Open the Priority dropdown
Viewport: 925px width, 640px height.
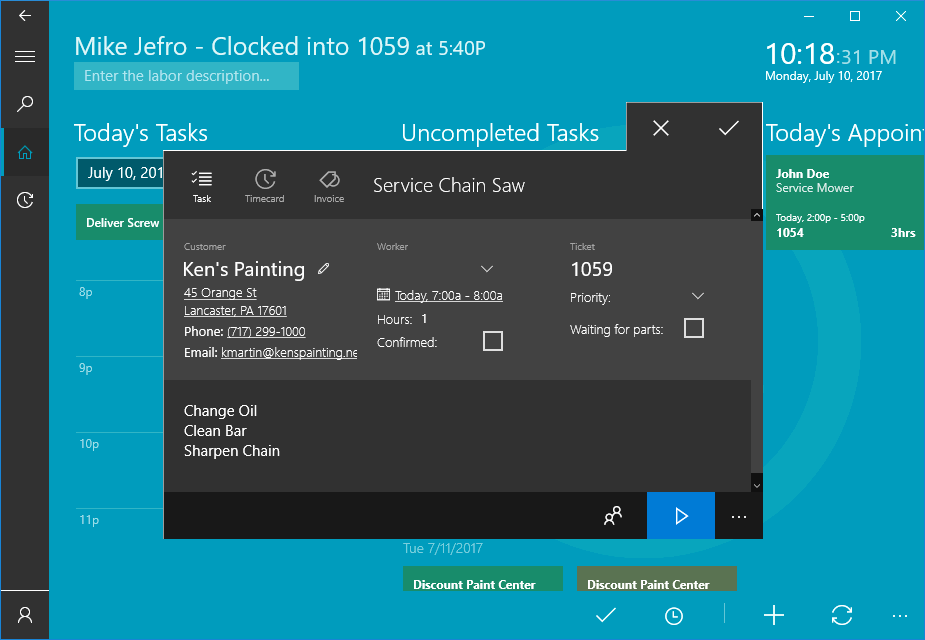click(x=698, y=297)
